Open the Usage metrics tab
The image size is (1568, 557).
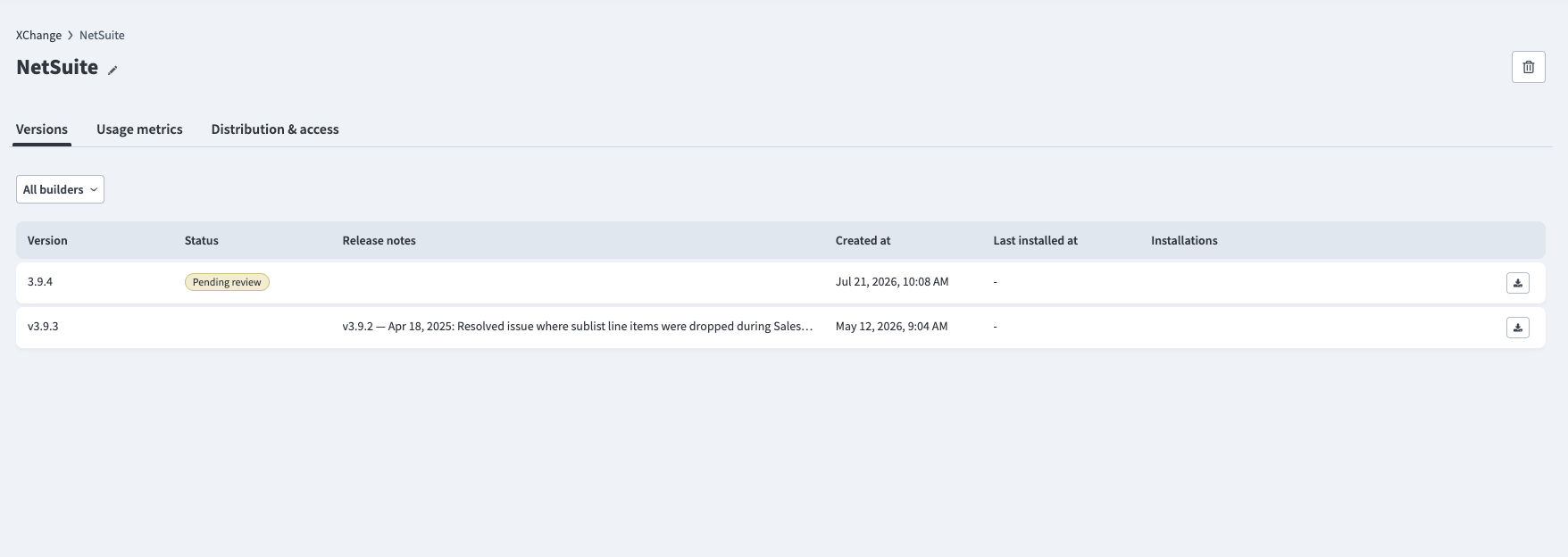[x=139, y=129]
